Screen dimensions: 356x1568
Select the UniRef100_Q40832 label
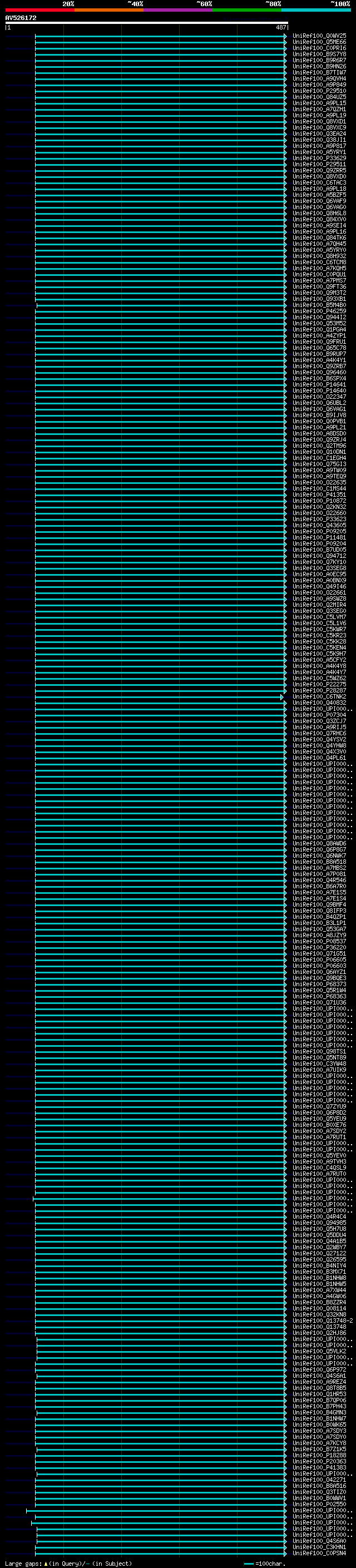pos(319,703)
